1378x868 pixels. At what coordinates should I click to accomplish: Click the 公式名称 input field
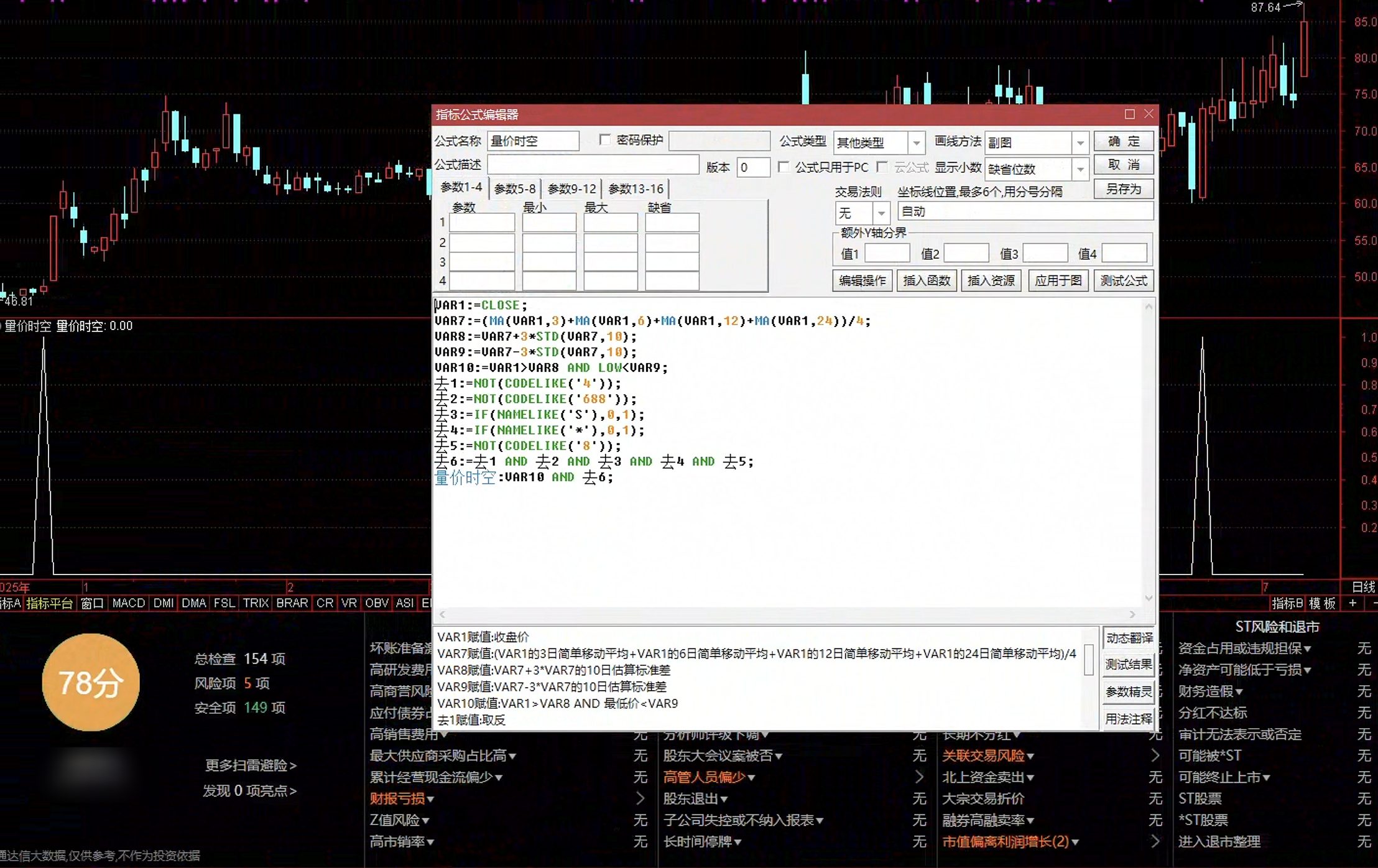[534, 141]
